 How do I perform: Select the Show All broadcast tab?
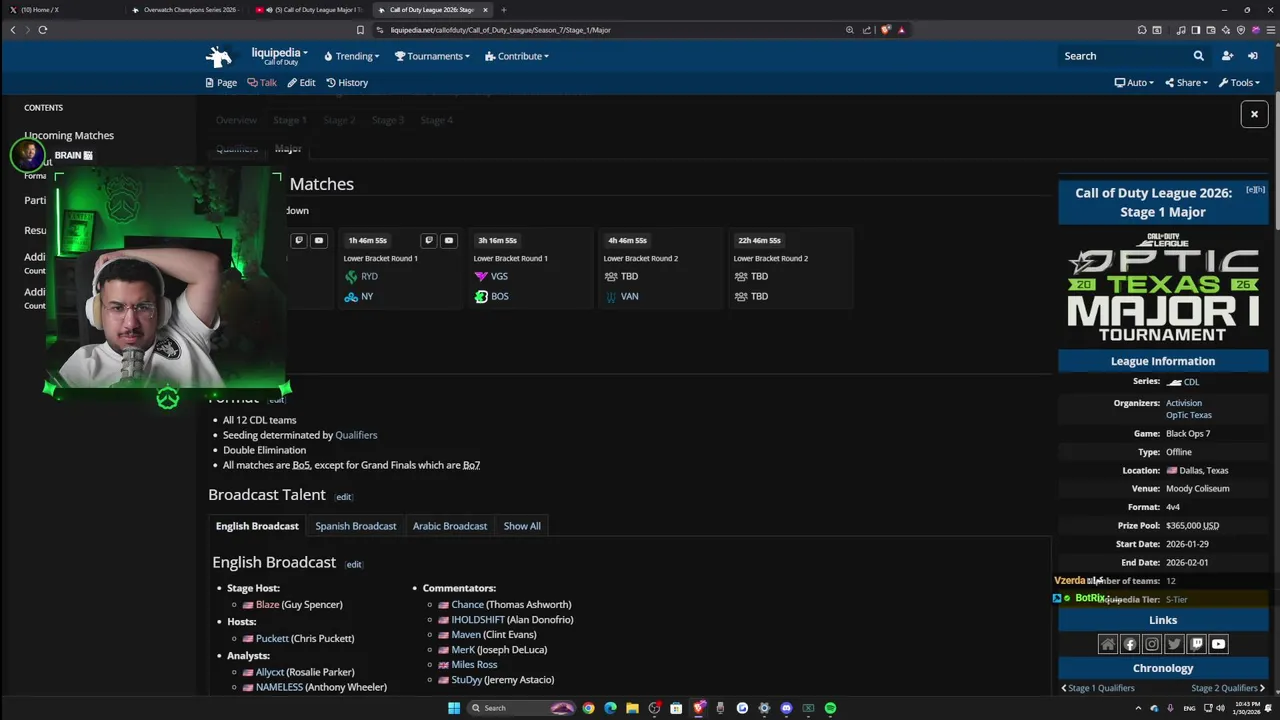point(522,526)
